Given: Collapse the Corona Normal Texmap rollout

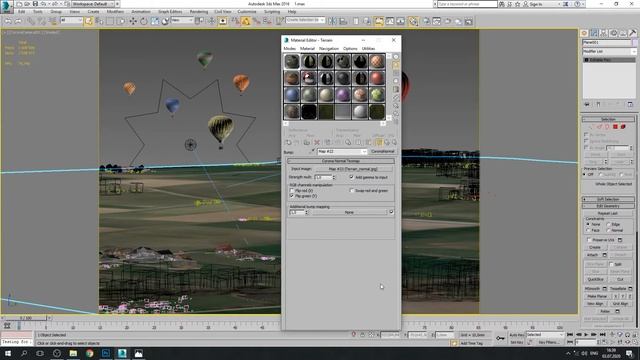Looking at the screenshot, I should [340, 161].
